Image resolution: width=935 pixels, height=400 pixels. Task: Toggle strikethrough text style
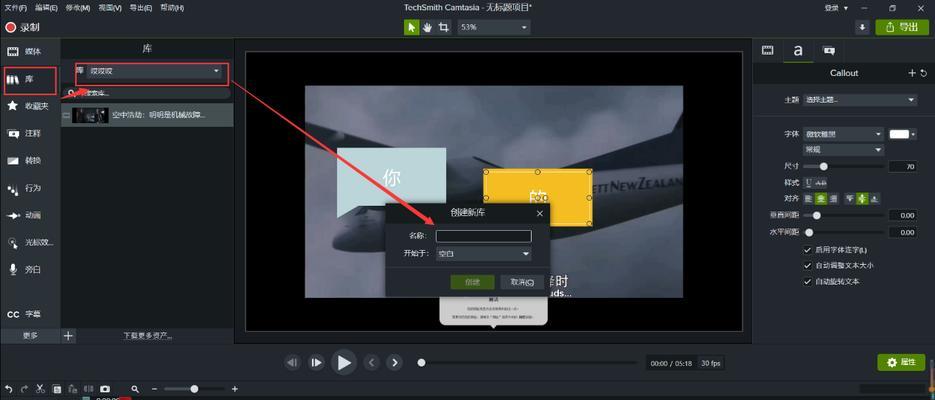821,182
